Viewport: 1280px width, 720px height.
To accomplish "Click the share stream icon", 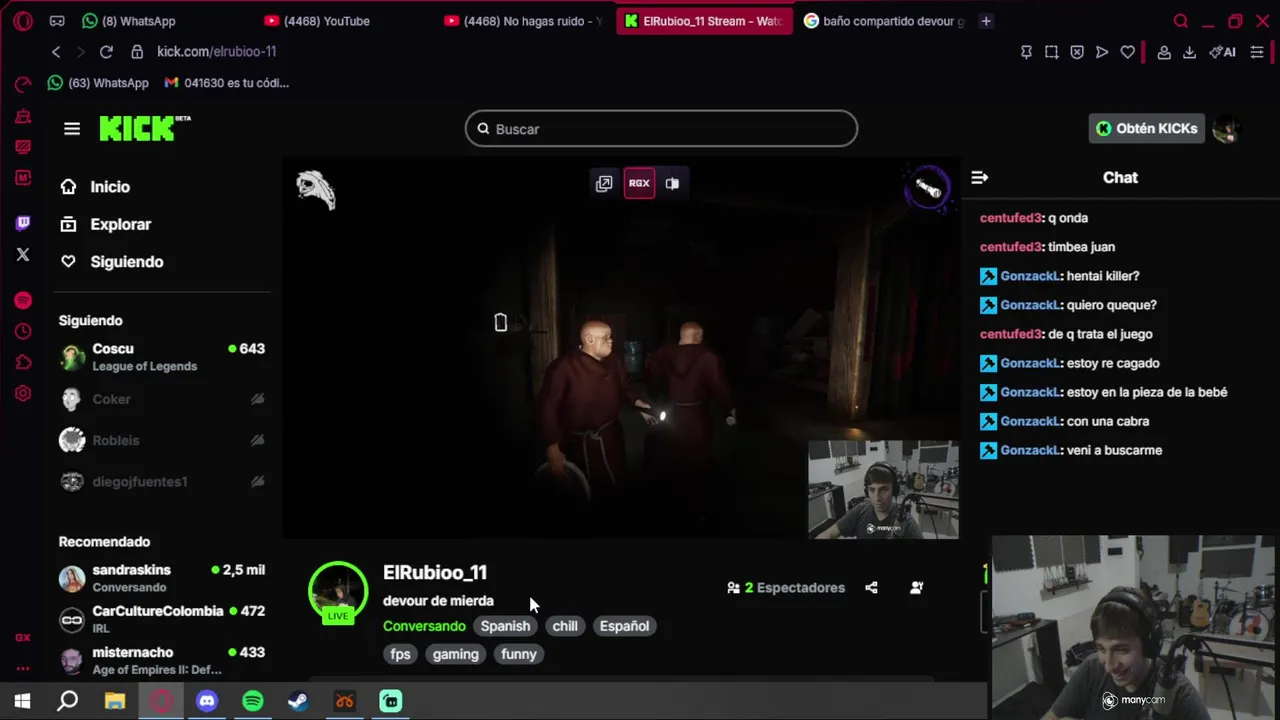I will (x=871, y=588).
